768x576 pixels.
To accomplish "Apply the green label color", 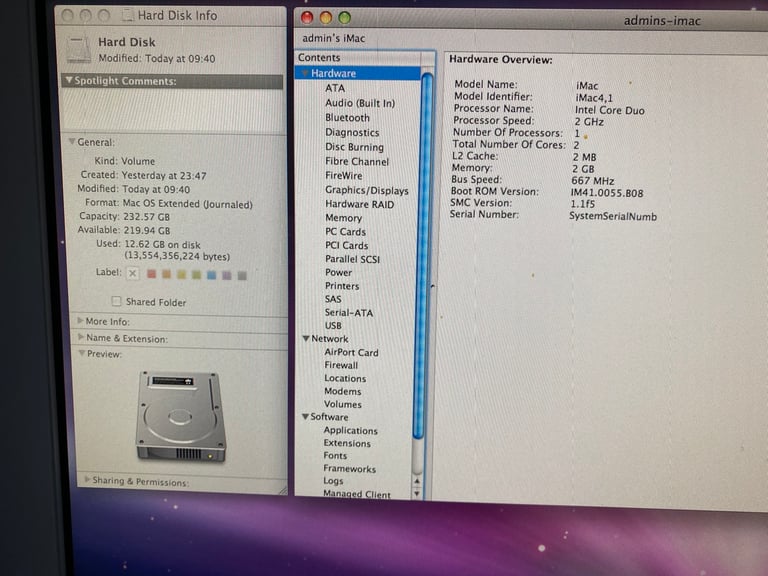I will (x=196, y=275).
